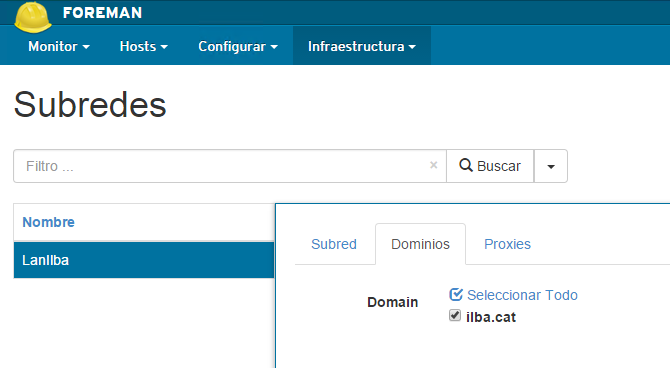Open the Monitor menu

[59, 46]
